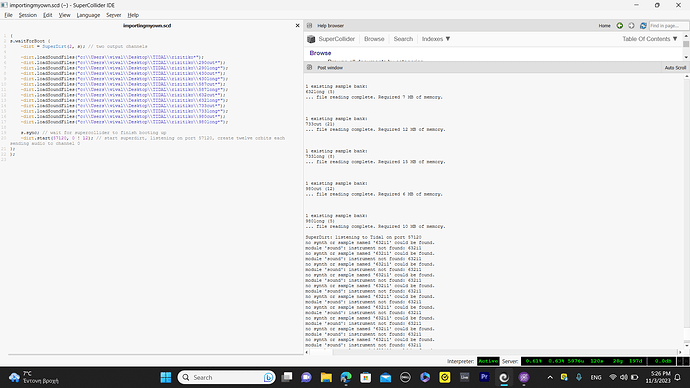The height and width of the screenshot is (388, 690).
Task: Click the s.waitForBoot code line
Action: coord(30,41)
